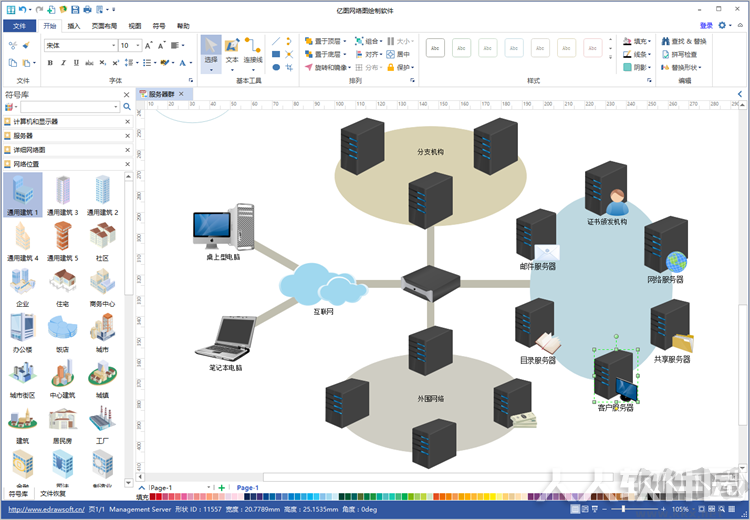
Task: Click the cut scissors icon
Action: (x=13, y=45)
